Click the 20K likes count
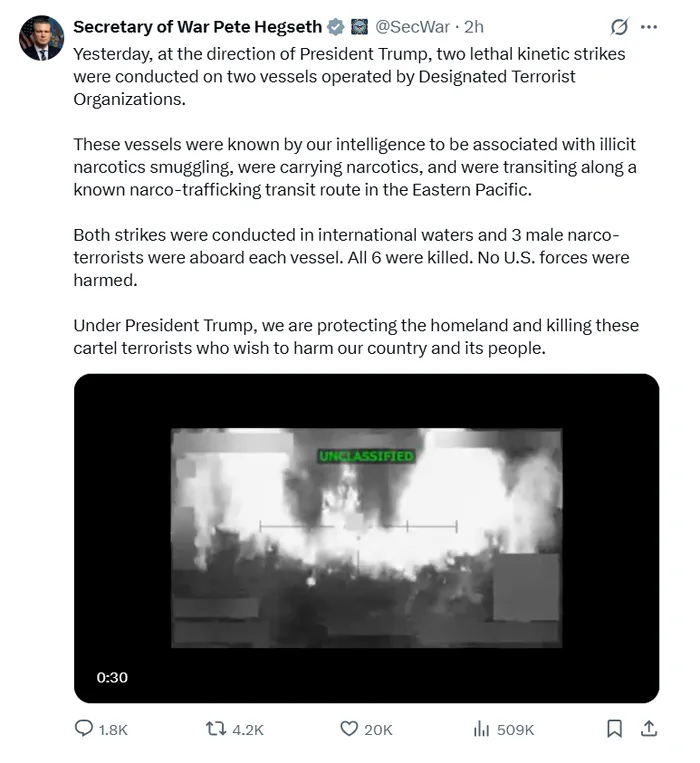The height and width of the screenshot is (763, 700). (378, 730)
